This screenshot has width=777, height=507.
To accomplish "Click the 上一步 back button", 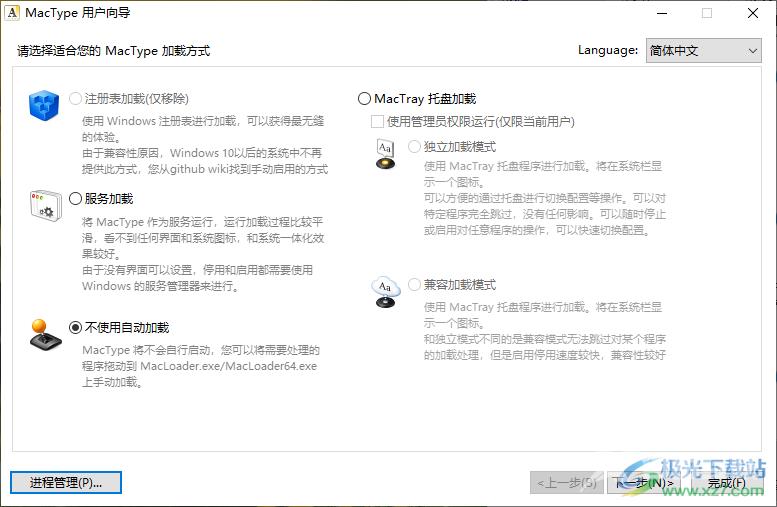I will (x=567, y=483).
